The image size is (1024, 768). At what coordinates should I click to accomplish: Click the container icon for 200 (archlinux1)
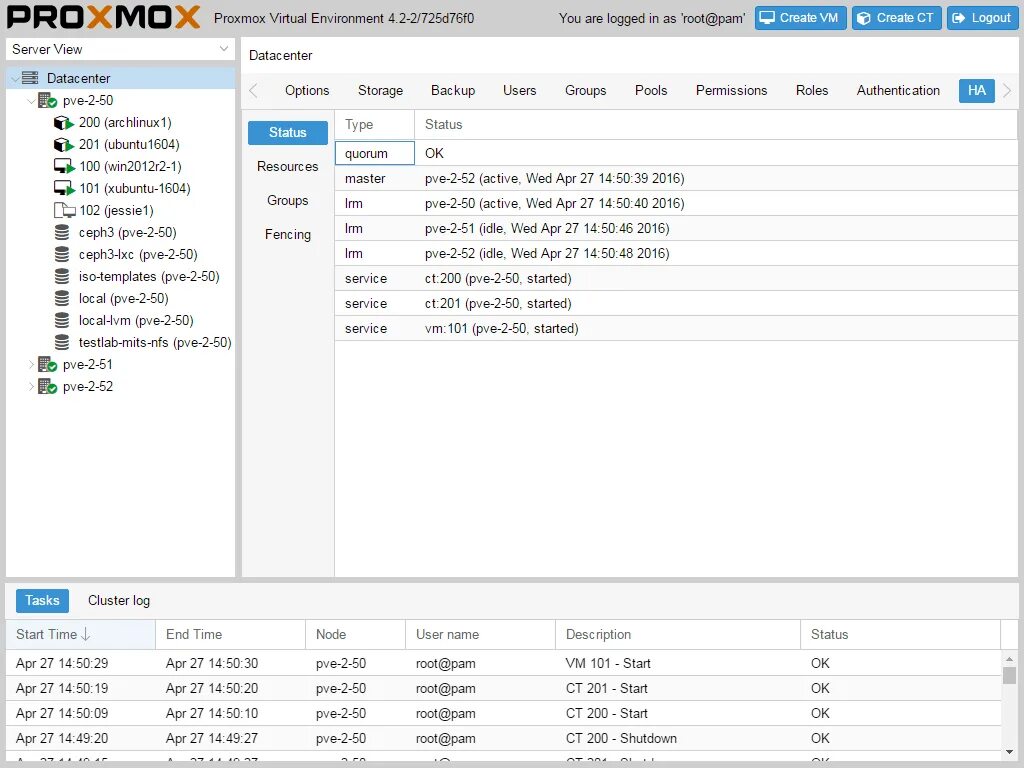63,123
